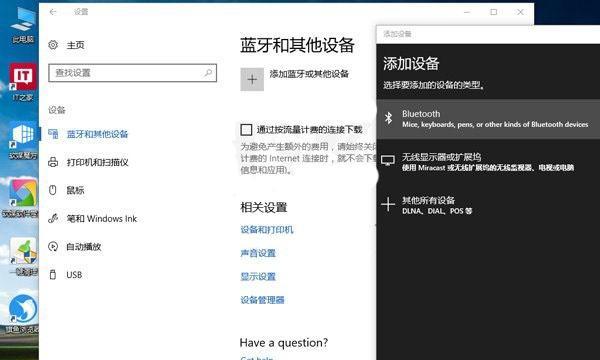
Task: Go to 主页 home page
Action: (x=75, y=45)
